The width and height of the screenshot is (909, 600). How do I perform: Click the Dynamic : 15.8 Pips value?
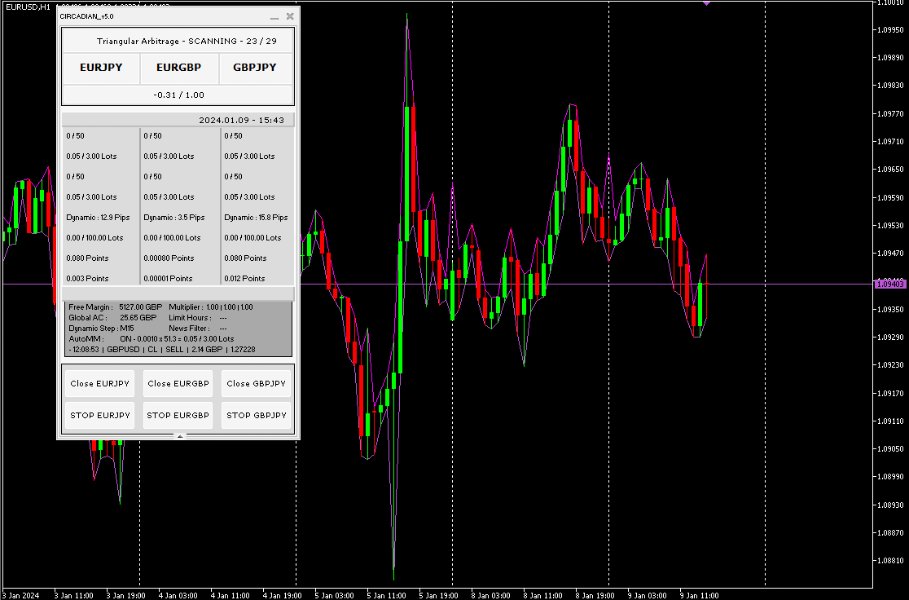coord(256,217)
